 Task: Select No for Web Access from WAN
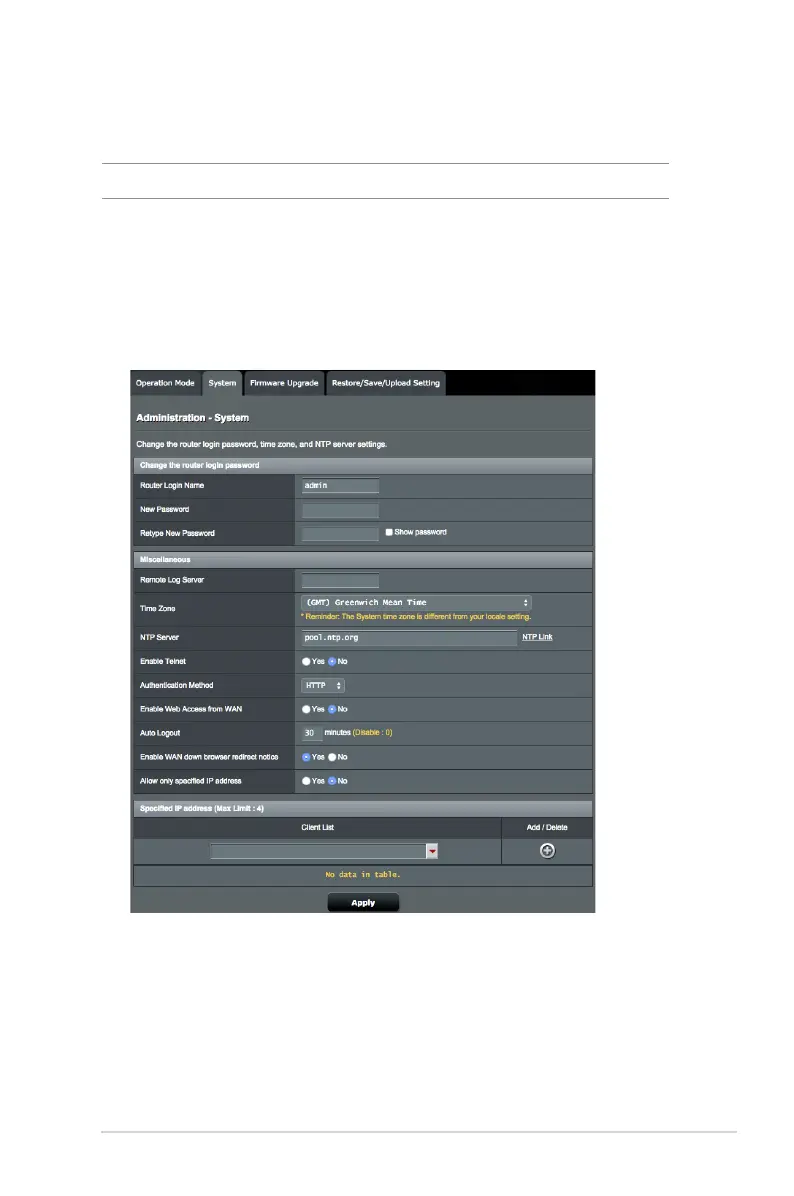332,709
